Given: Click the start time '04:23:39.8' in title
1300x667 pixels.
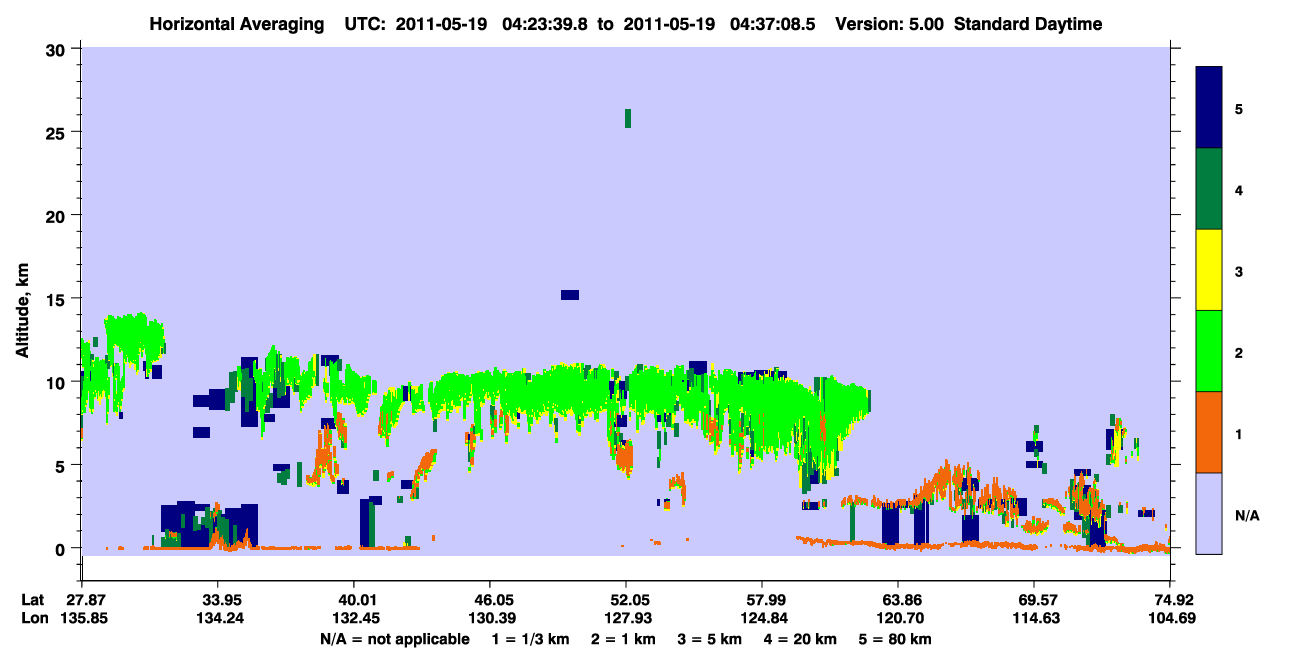Looking at the screenshot, I should (546, 24).
